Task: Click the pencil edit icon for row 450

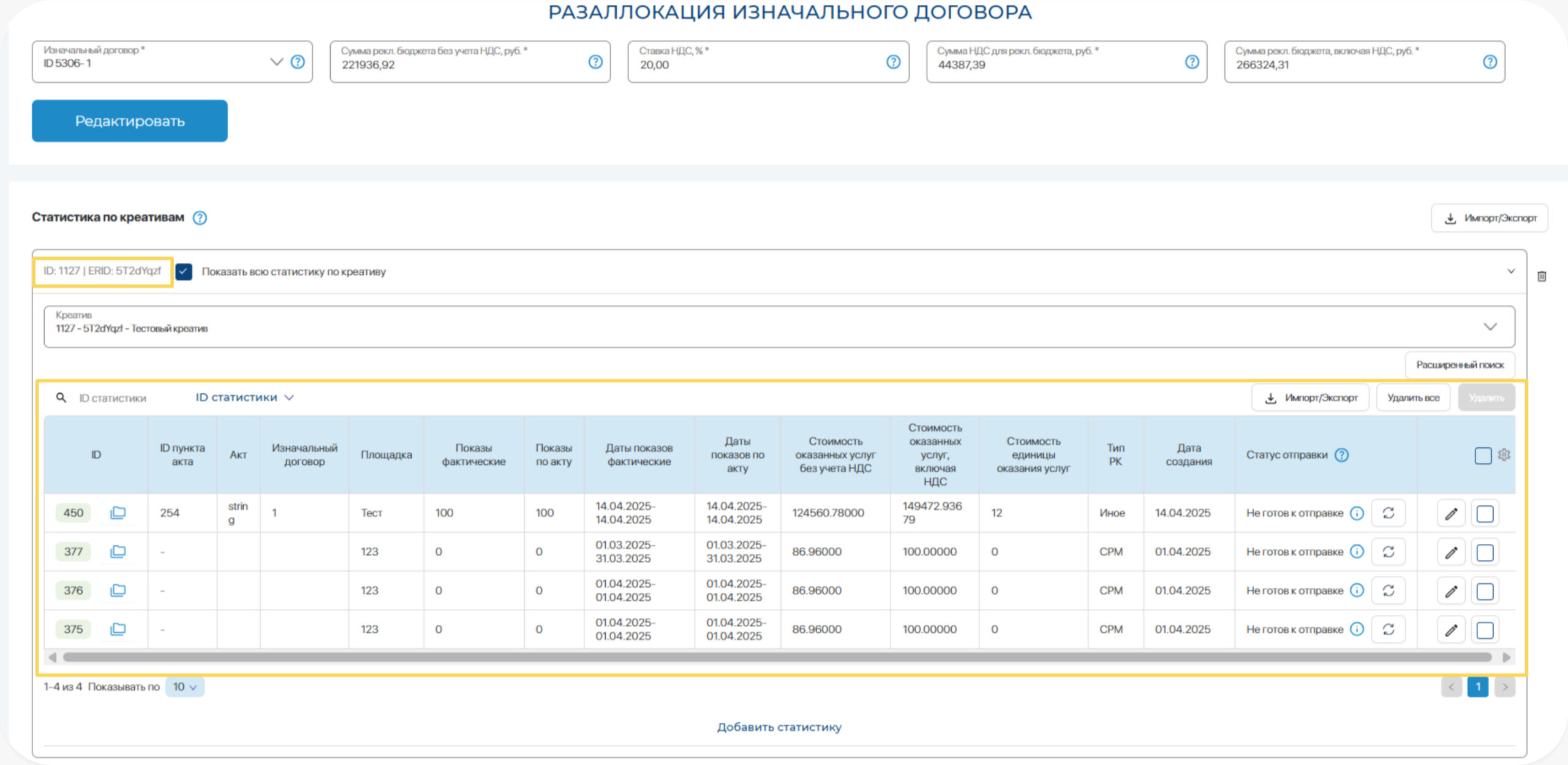Action: pos(1450,514)
